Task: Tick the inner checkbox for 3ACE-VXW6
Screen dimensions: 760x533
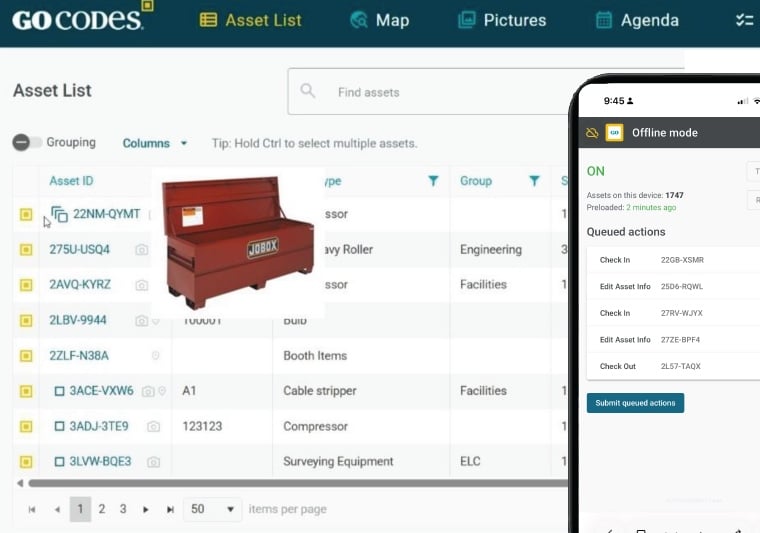Action: click(x=59, y=391)
